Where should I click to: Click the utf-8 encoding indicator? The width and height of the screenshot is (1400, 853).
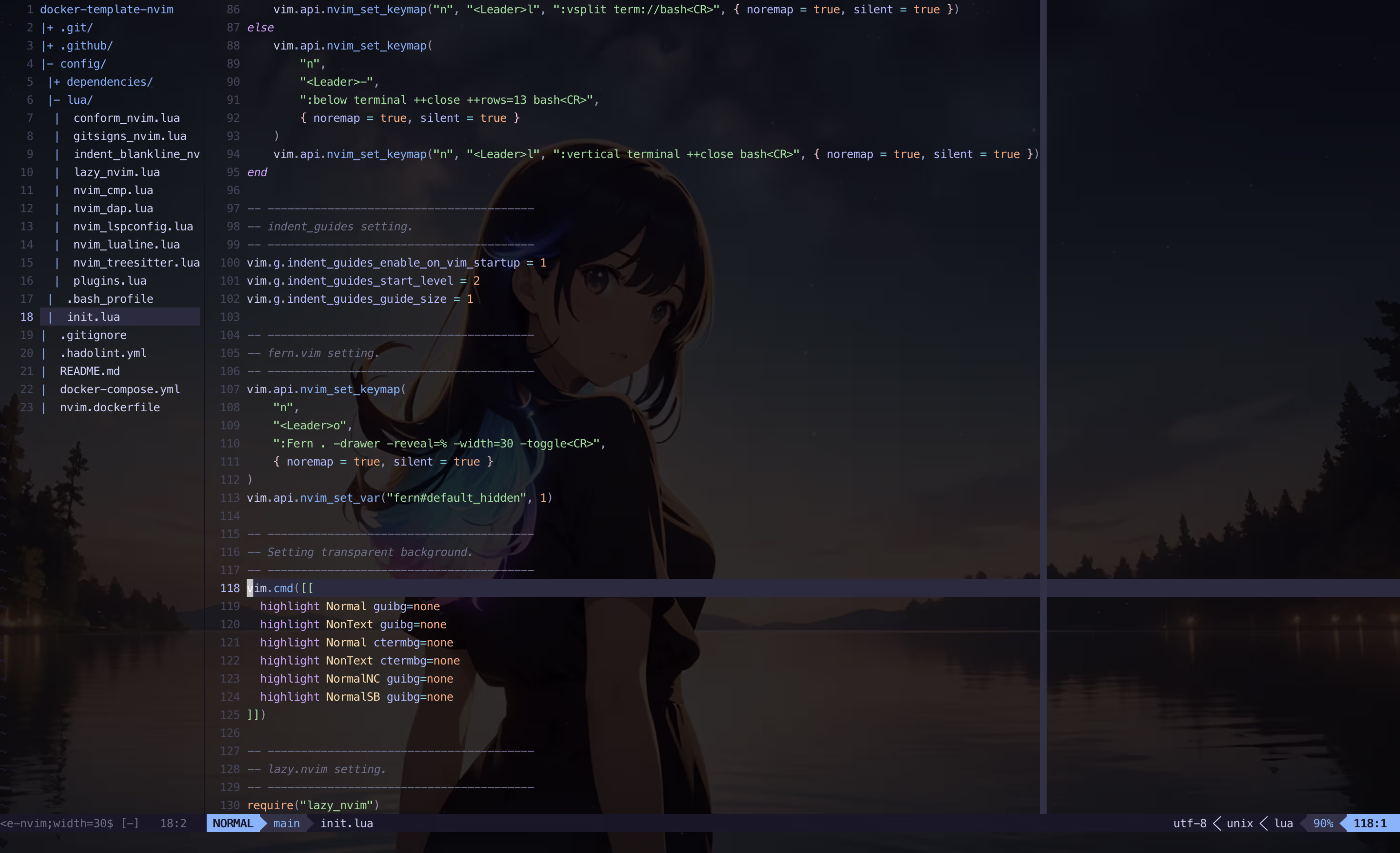coord(1190,823)
